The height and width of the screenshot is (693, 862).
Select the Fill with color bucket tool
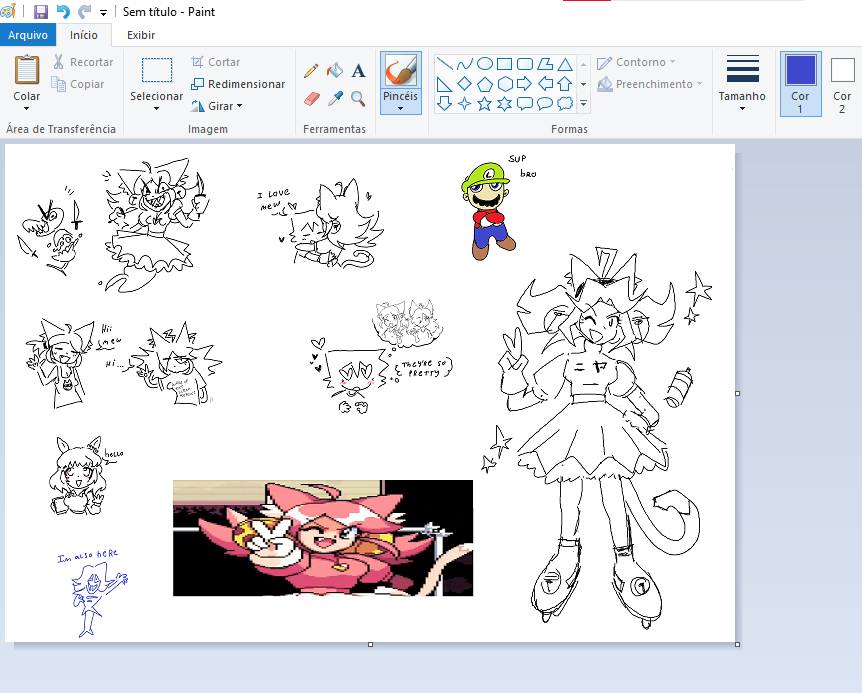click(x=334, y=70)
